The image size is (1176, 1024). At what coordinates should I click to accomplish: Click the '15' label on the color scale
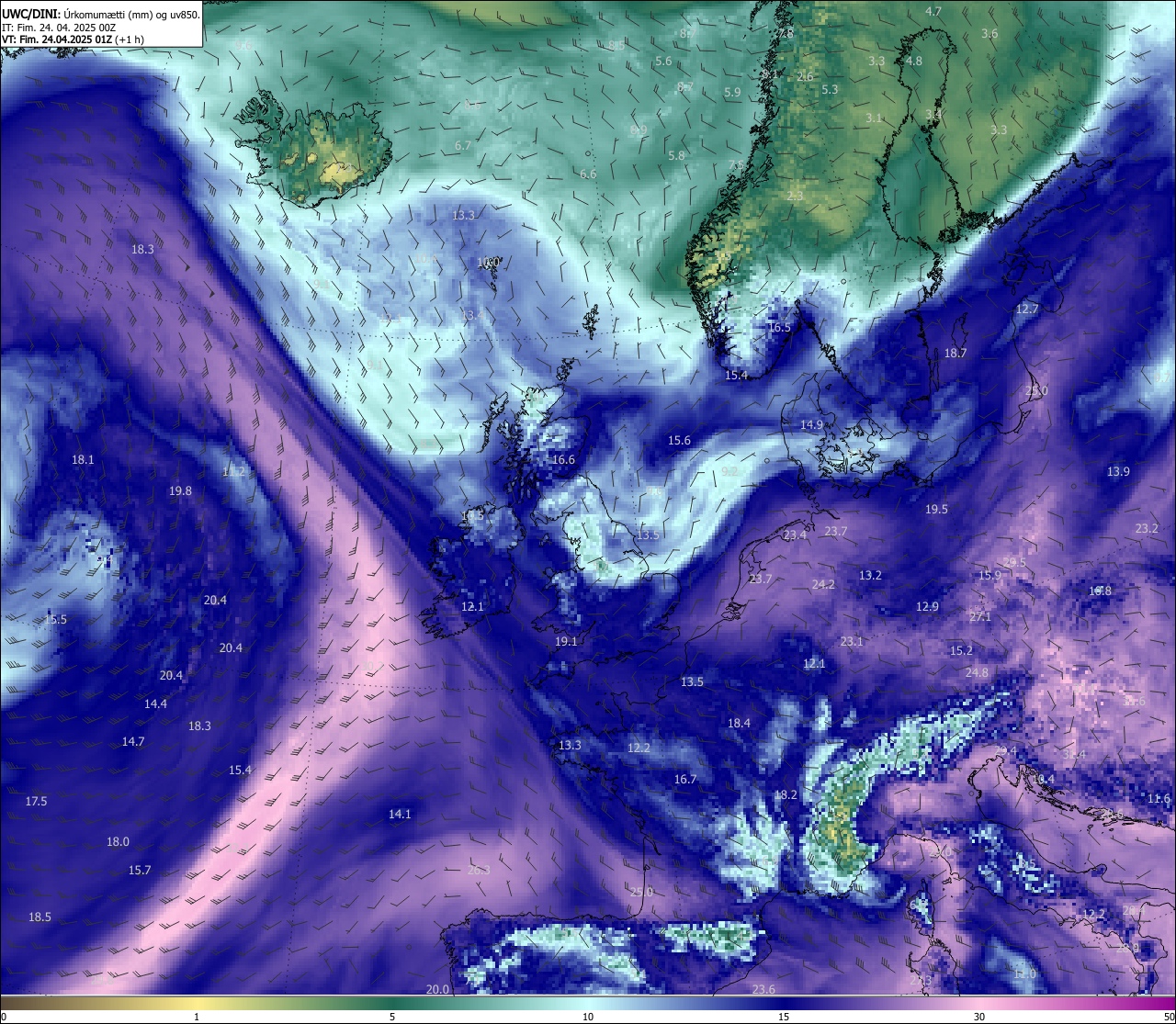point(784,1016)
